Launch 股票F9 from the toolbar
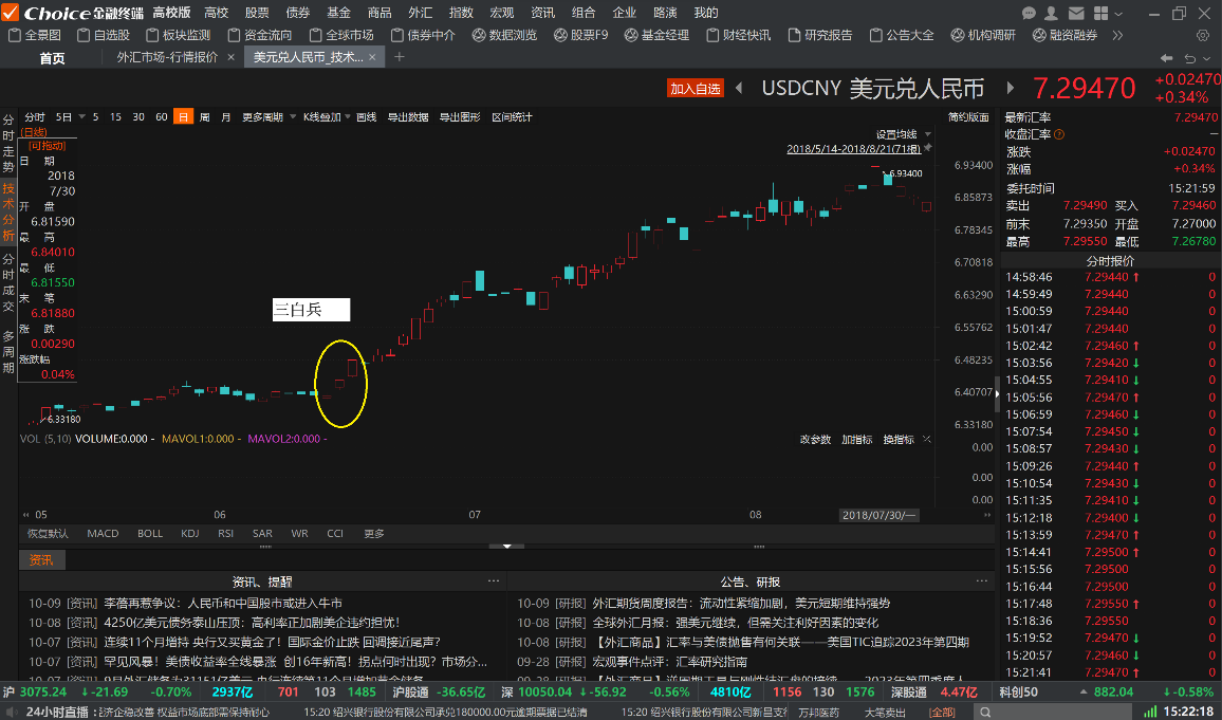Image resolution: width=1222 pixels, height=720 pixels. pyautogui.click(x=581, y=35)
